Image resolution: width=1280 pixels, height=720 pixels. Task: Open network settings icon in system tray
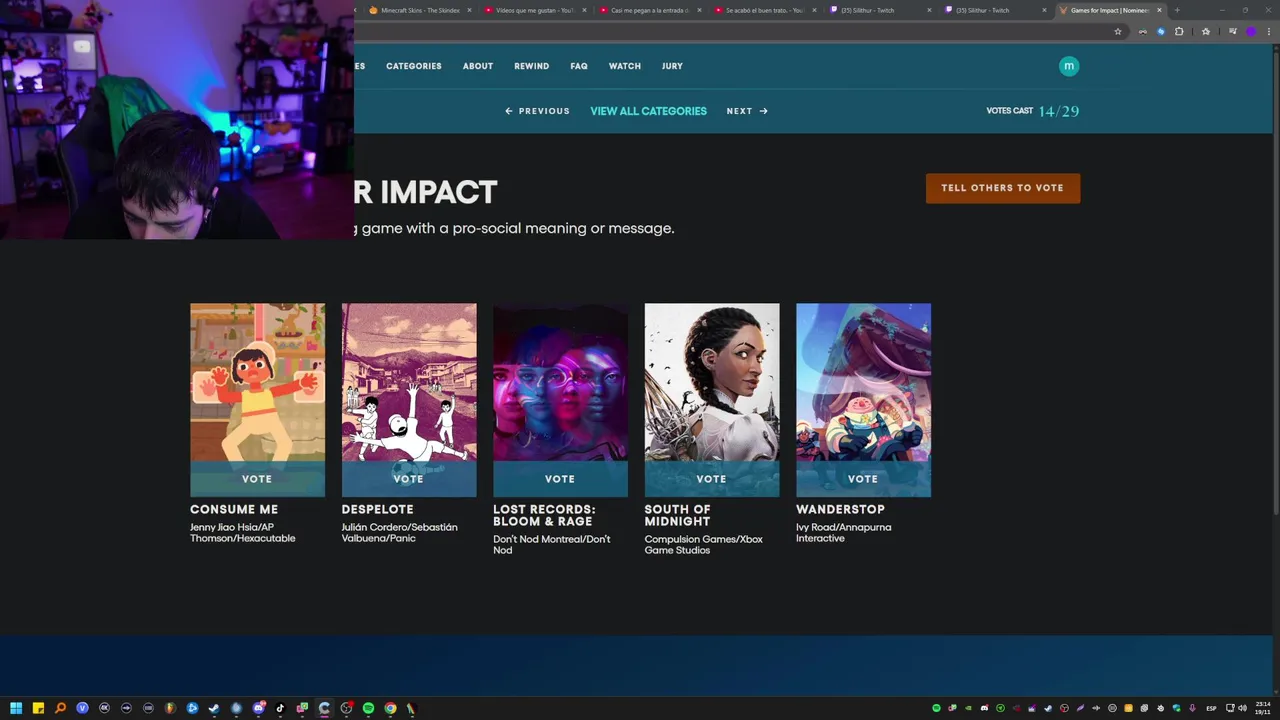pyautogui.click(x=1230, y=708)
